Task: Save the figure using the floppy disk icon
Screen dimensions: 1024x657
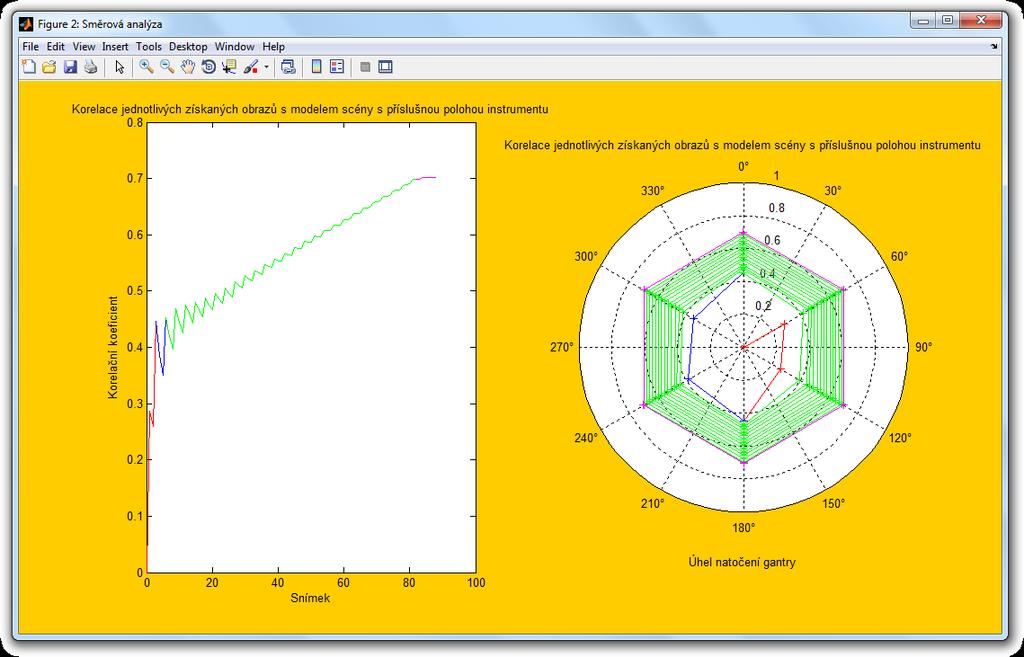Action: tap(70, 67)
